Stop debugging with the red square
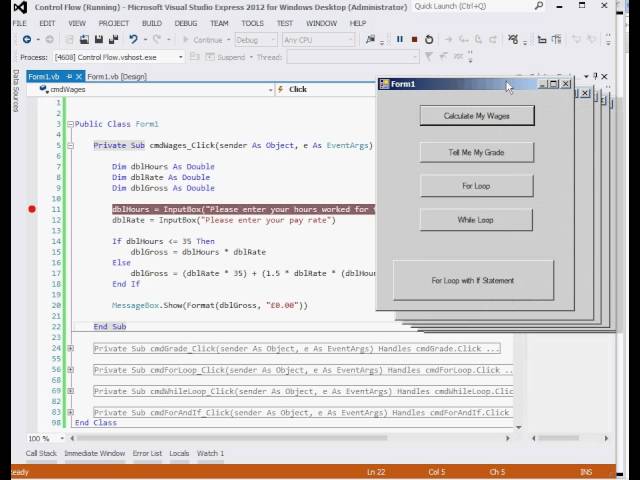Viewport: 640px width, 480px height. (x=415, y=40)
